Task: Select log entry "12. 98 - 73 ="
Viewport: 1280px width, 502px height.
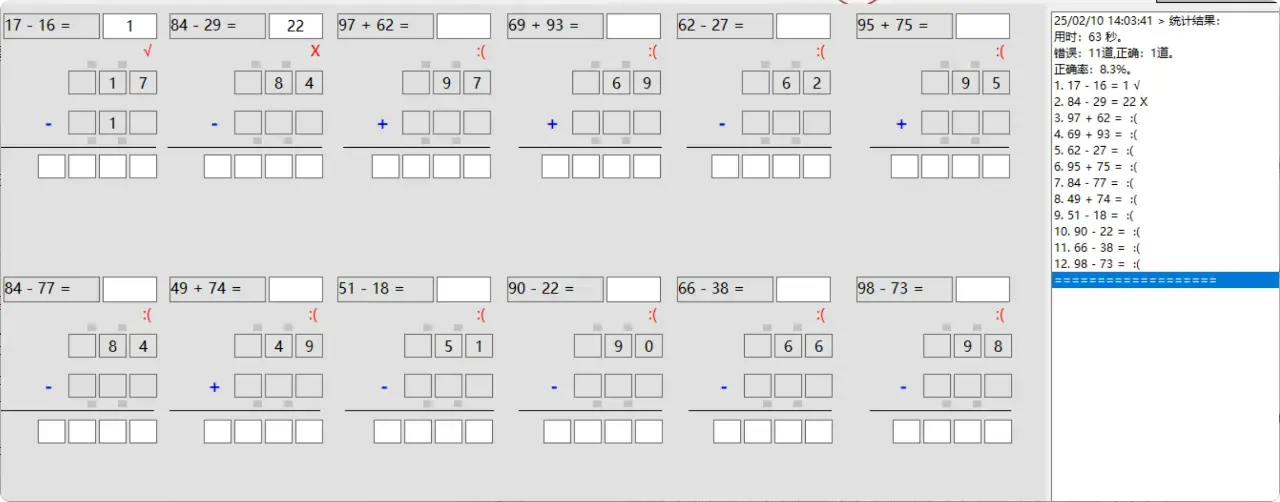Action: click(x=1097, y=264)
